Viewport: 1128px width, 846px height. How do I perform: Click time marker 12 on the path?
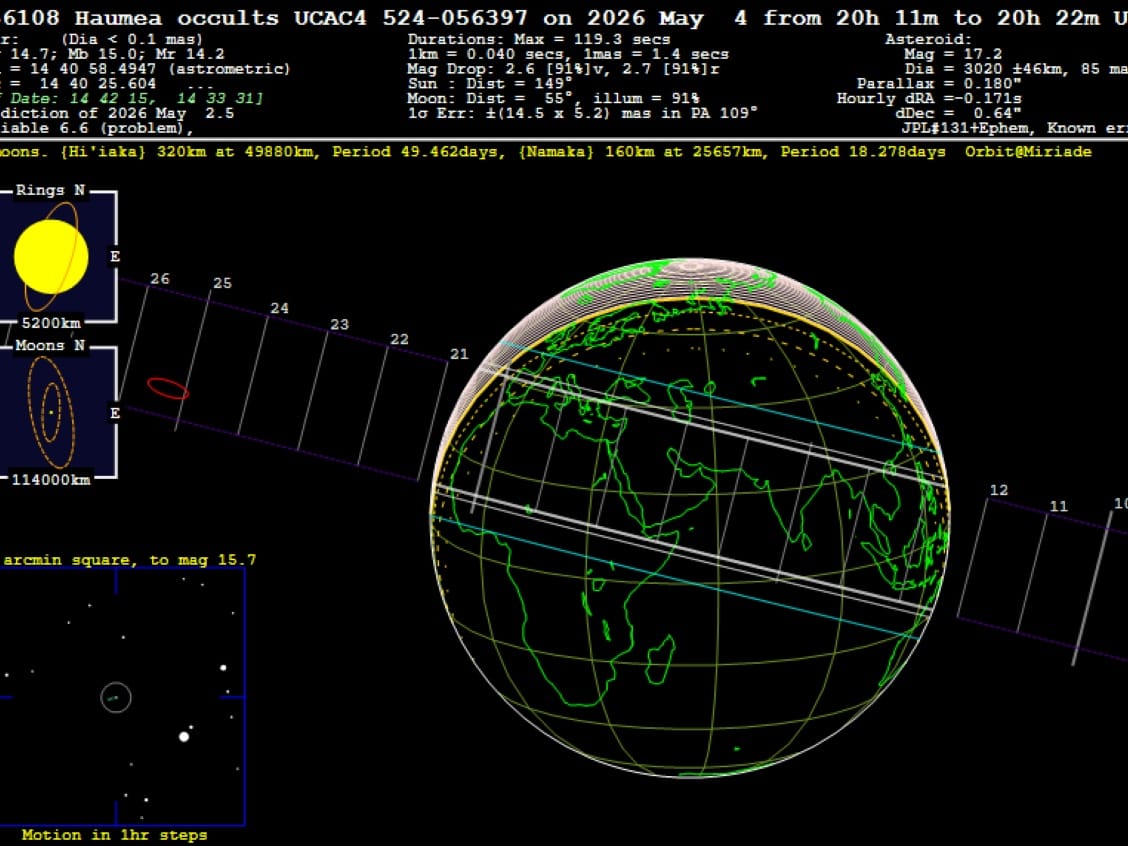coord(999,490)
